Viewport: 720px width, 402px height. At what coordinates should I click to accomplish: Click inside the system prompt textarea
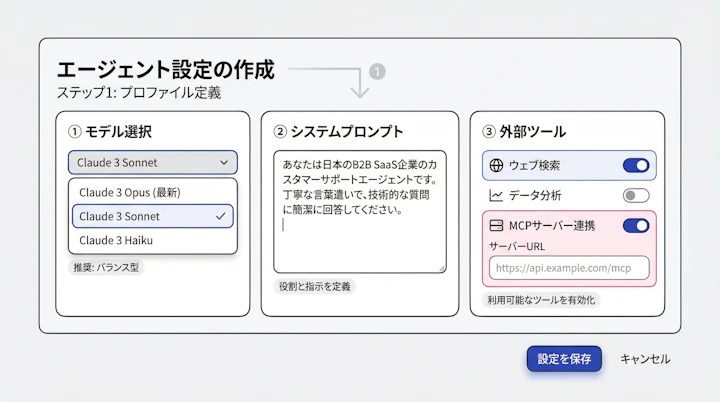coord(360,212)
